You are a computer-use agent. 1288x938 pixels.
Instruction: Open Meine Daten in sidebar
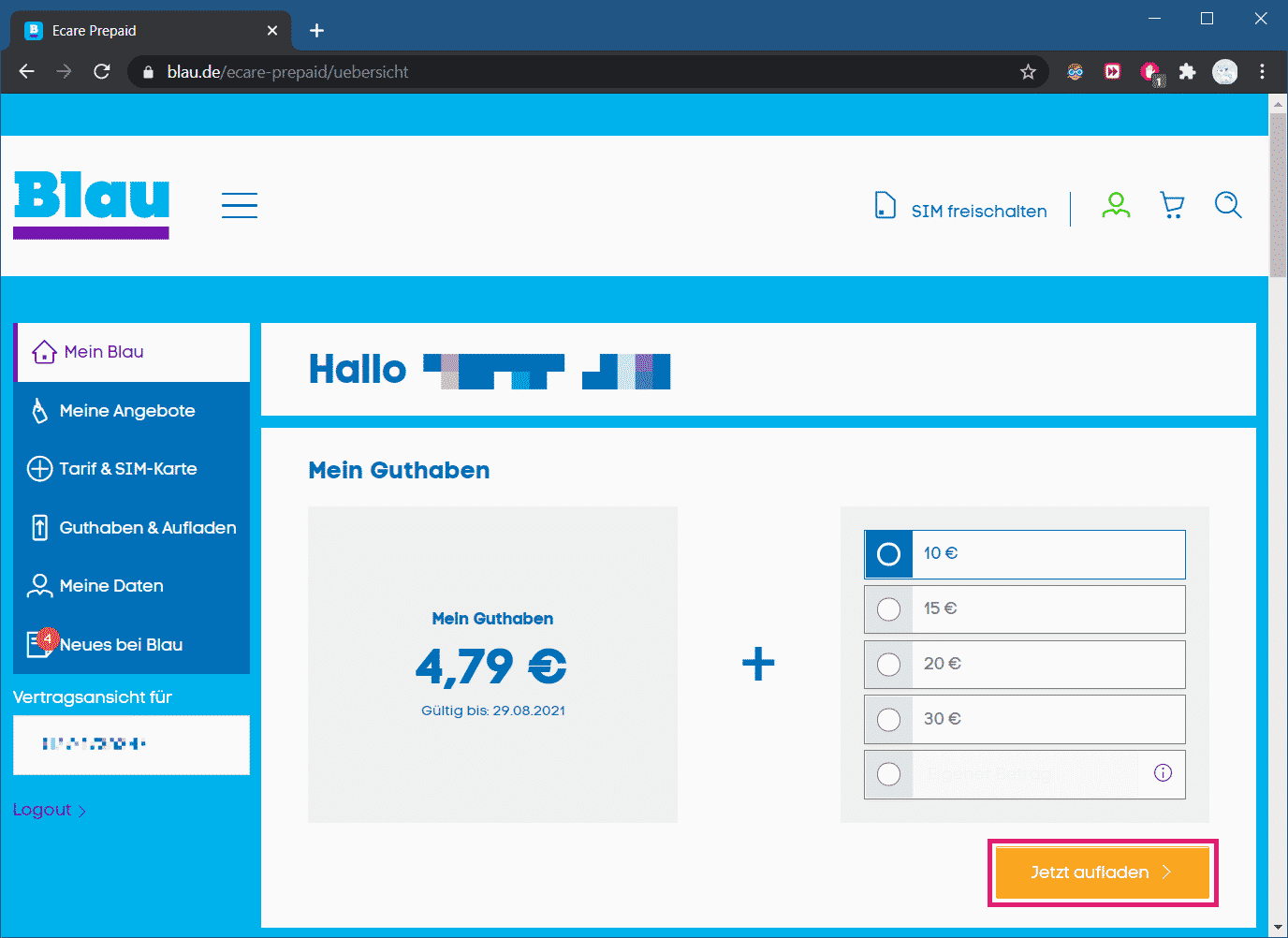coord(132,586)
